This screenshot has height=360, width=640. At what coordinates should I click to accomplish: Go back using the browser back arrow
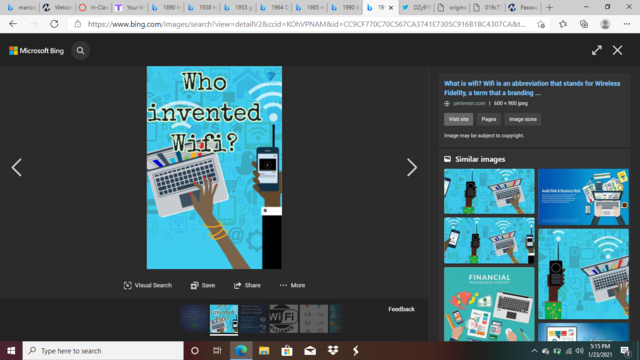pyautogui.click(x=13, y=24)
